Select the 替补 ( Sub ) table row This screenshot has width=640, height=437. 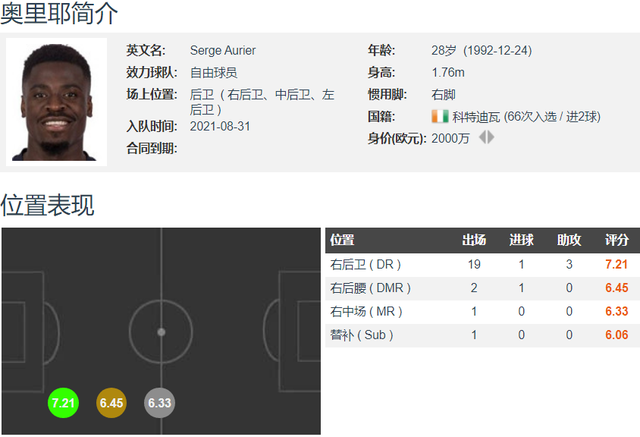click(482, 335)
